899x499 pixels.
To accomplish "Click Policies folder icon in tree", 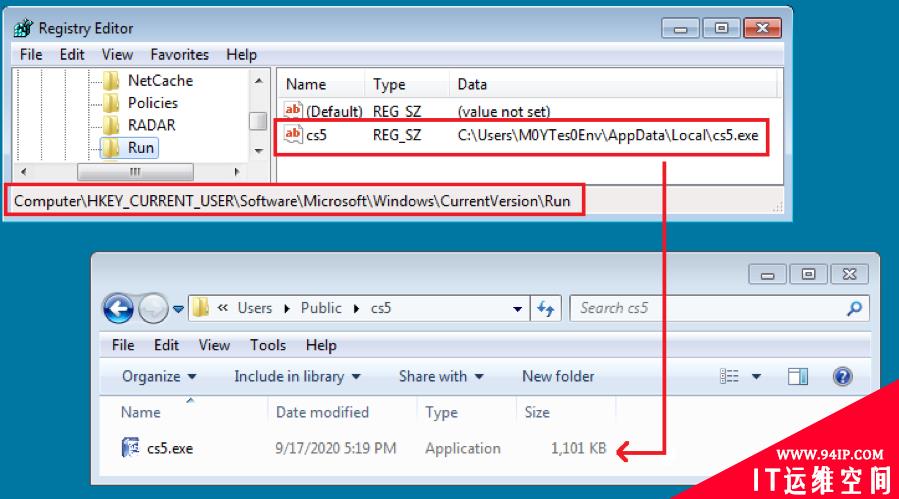I will 111,103.
